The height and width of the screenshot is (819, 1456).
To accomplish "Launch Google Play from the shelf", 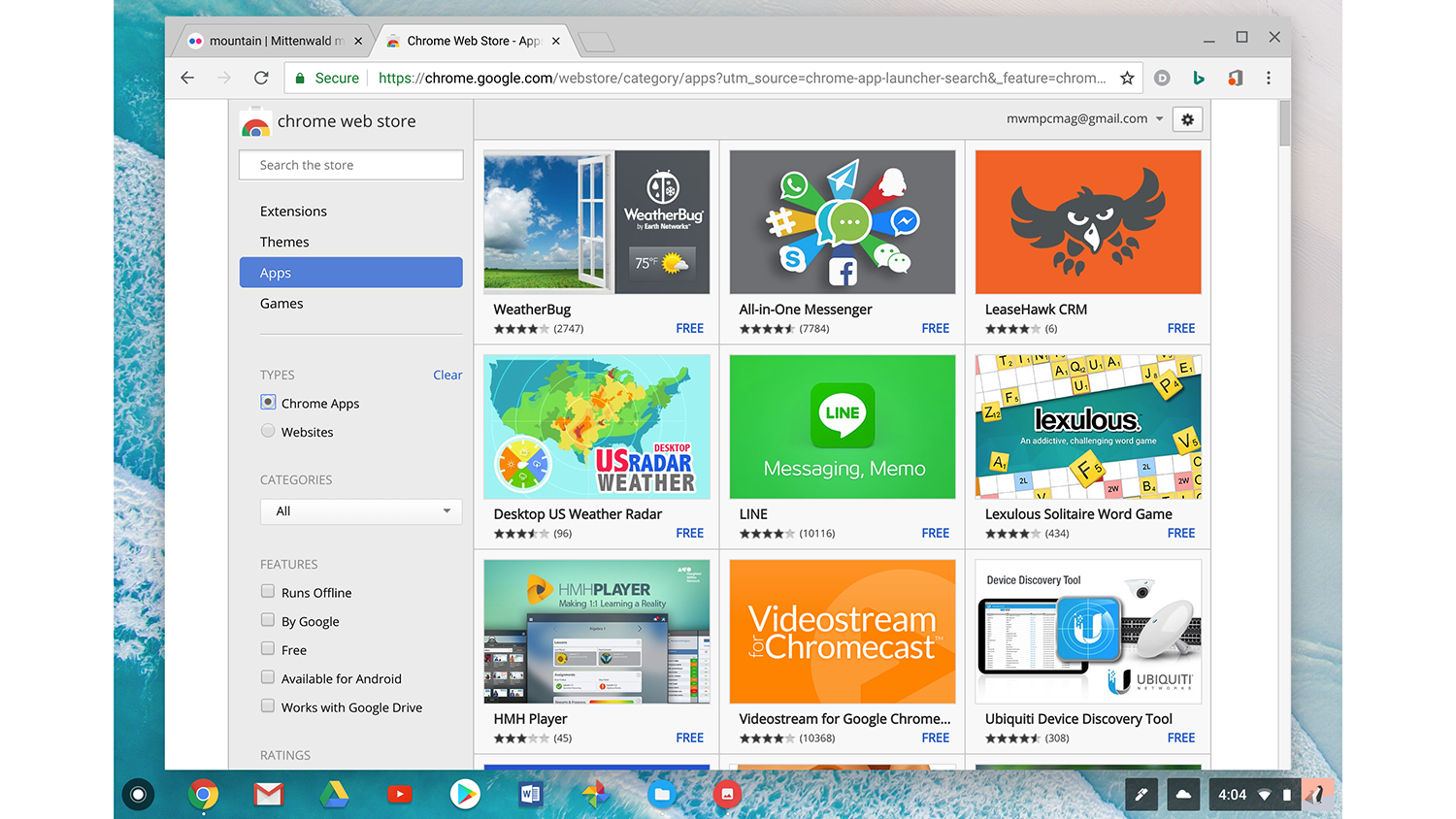I will point(464,794).
